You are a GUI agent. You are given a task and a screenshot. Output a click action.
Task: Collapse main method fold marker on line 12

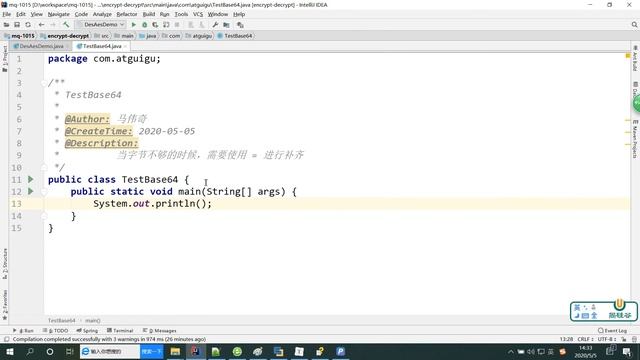[44, 192]
